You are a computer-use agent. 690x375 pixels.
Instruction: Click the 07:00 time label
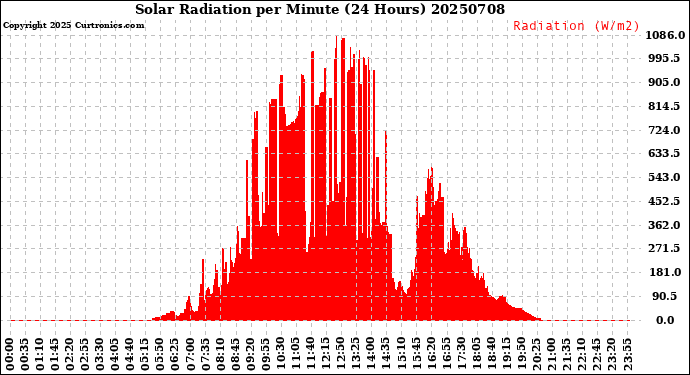pos(191,355)
